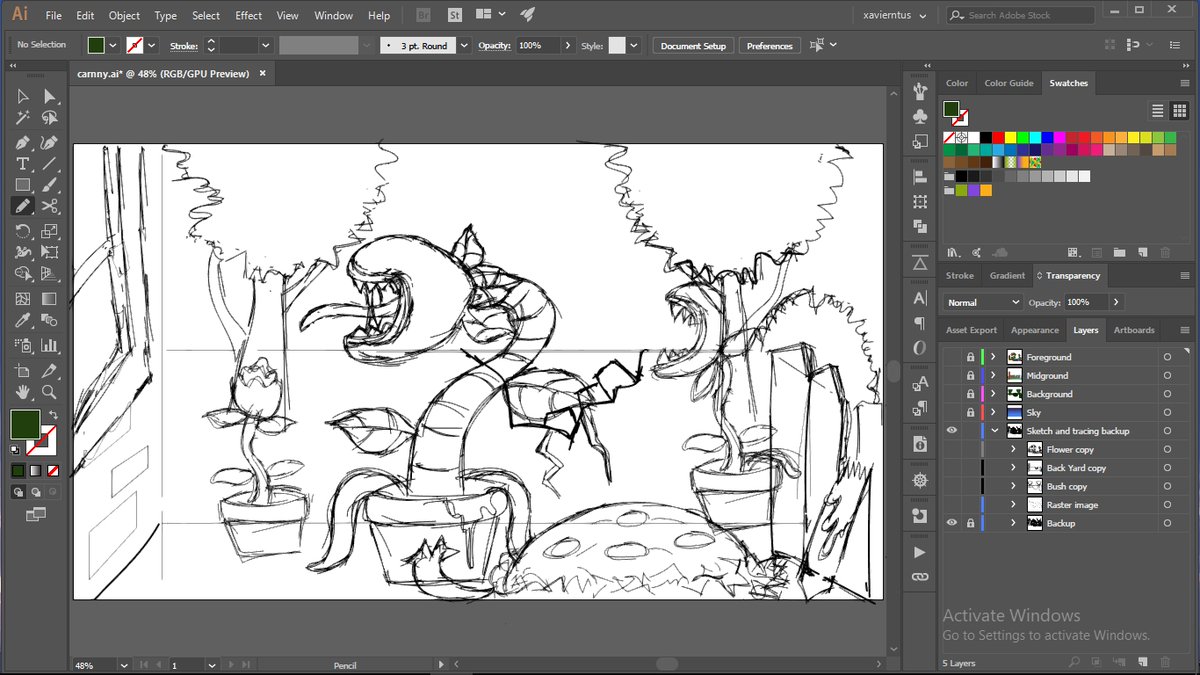Open the blending mode Normal dropdown

click(983, 302)
